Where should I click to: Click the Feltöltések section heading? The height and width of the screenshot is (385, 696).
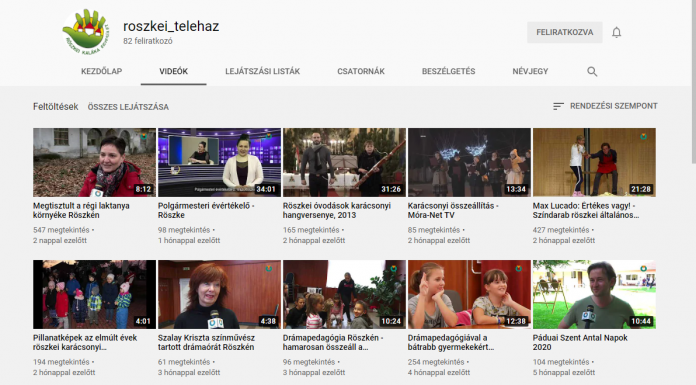tap(55, 107)
